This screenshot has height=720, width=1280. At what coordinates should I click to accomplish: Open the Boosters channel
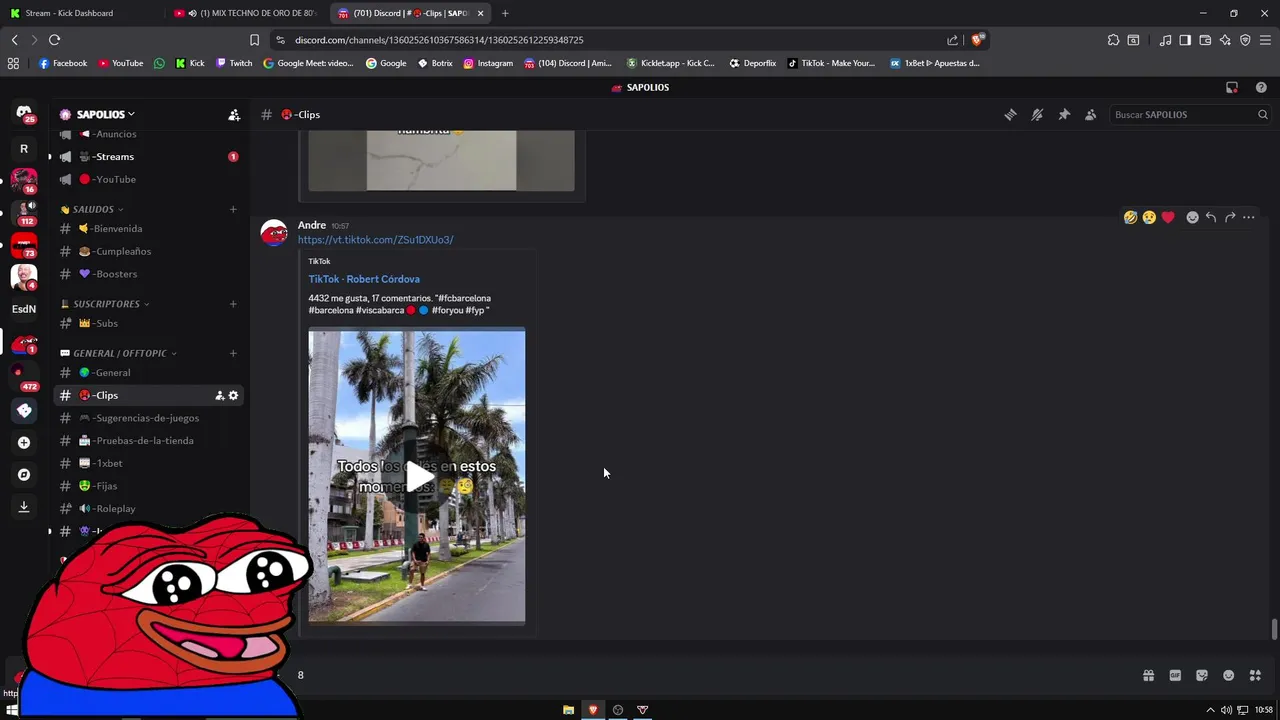point(148,274)
